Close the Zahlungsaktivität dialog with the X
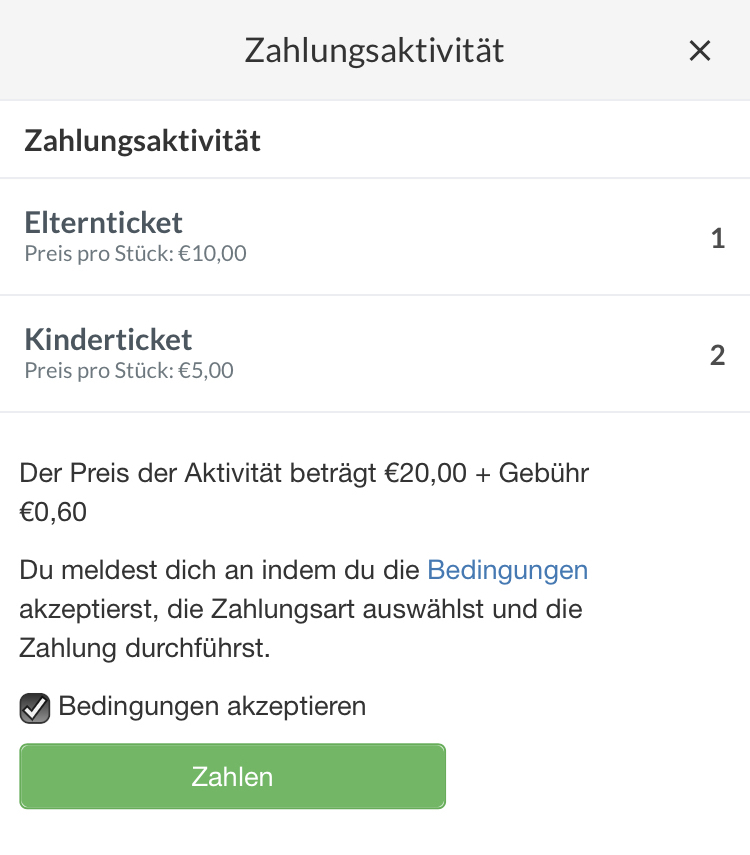 pyautogui.click(x=700, y=51)
